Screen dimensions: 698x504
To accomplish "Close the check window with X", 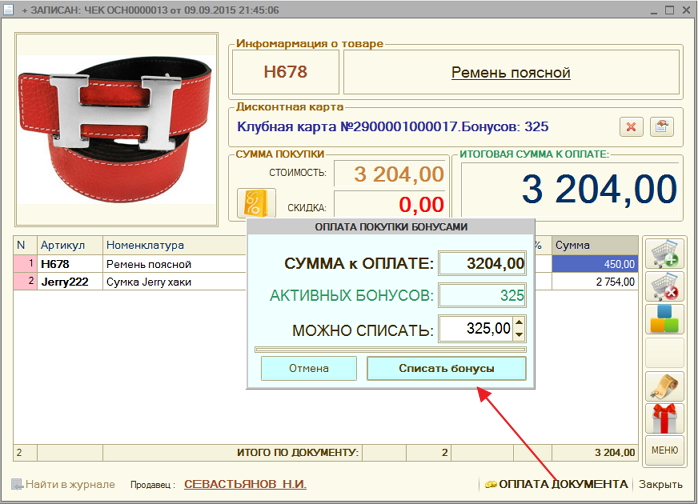I will 686,10.
